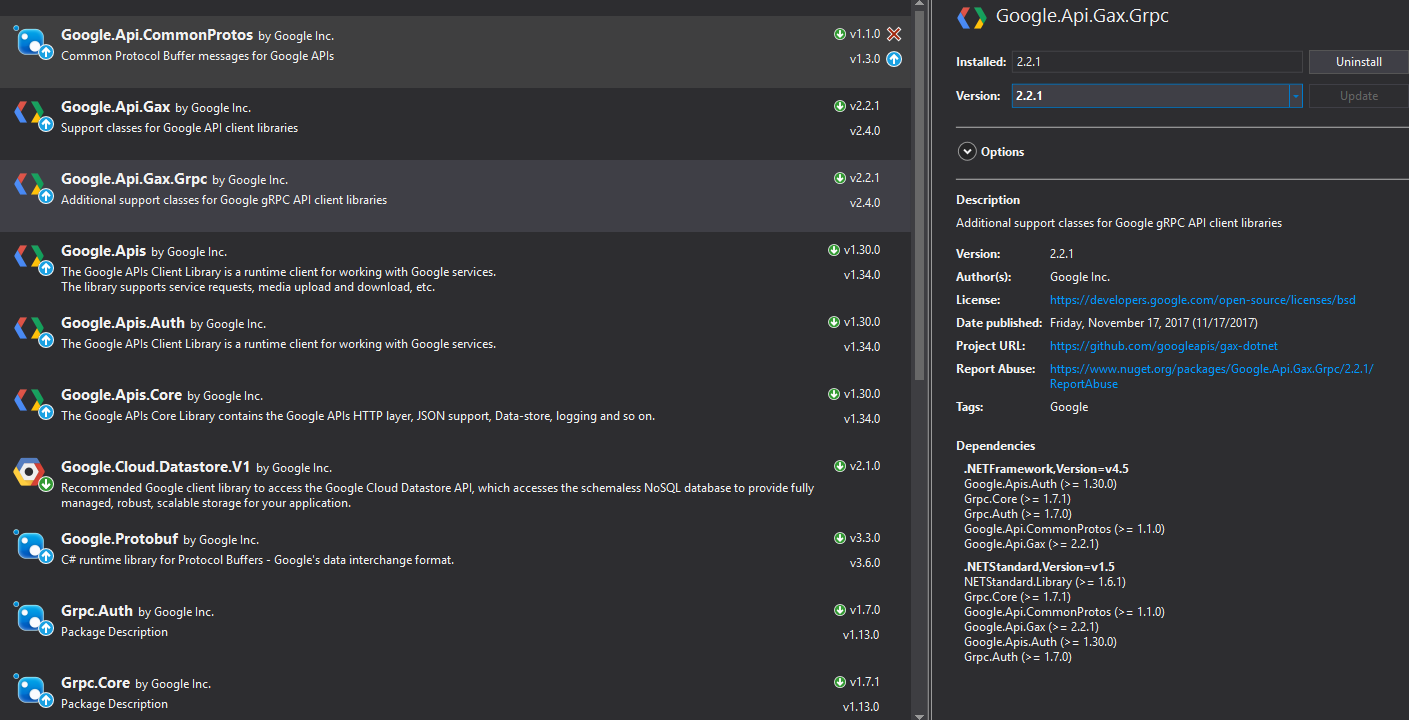
Task: Click the Description heading in details panel
Action: (x=988, y=200)
